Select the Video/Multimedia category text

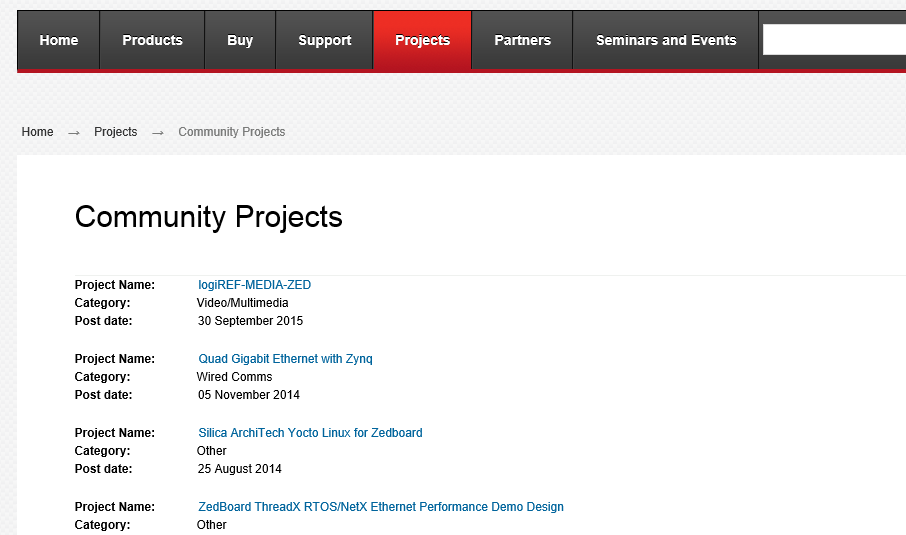click(x=243, y=303)
